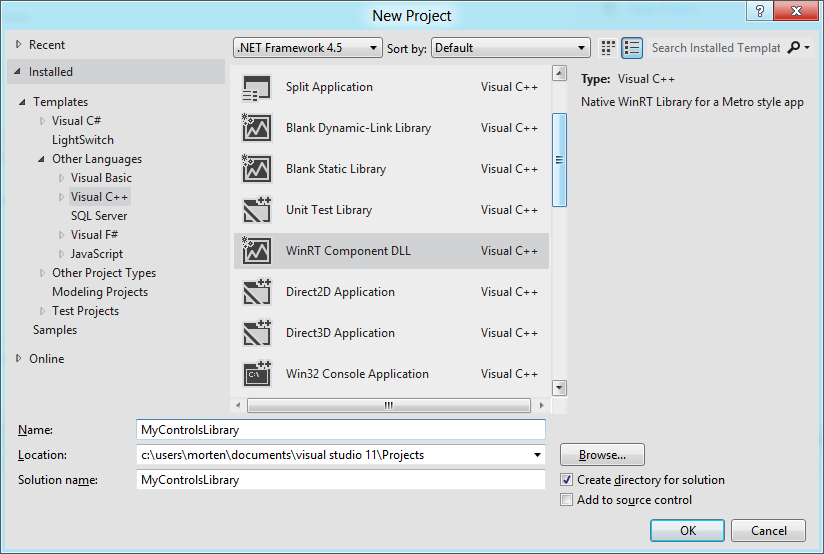Select the SQL Server category
824x554 pixels.
pyautogui.click(x=99, y=216)
